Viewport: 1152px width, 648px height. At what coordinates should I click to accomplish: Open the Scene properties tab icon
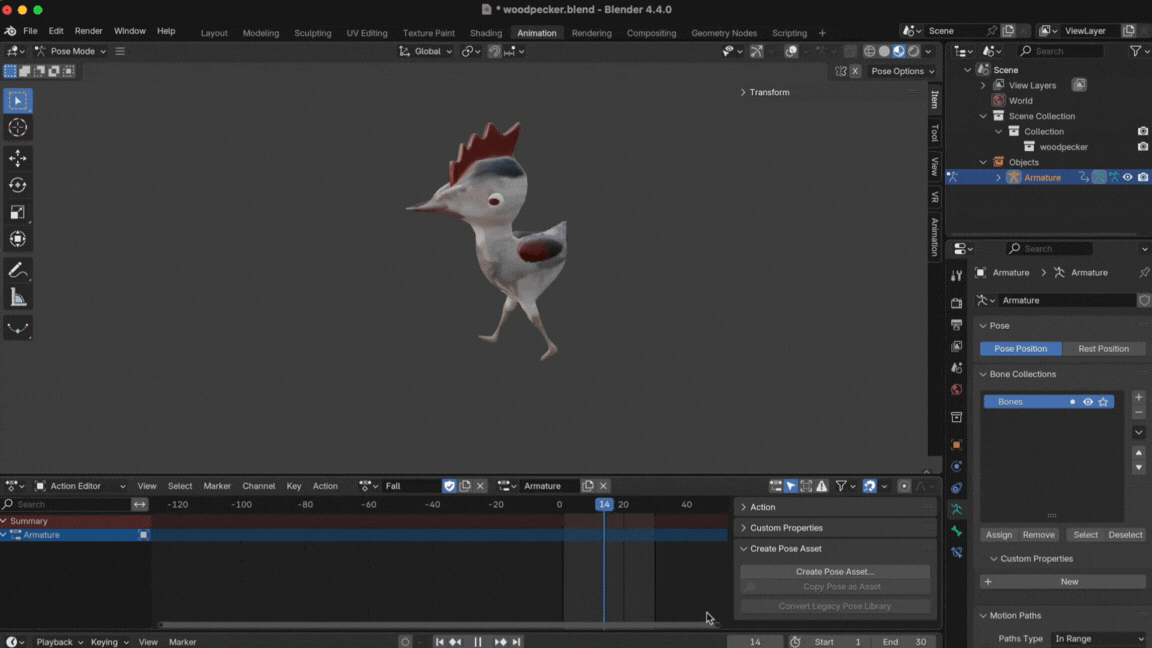coord(956,367)
